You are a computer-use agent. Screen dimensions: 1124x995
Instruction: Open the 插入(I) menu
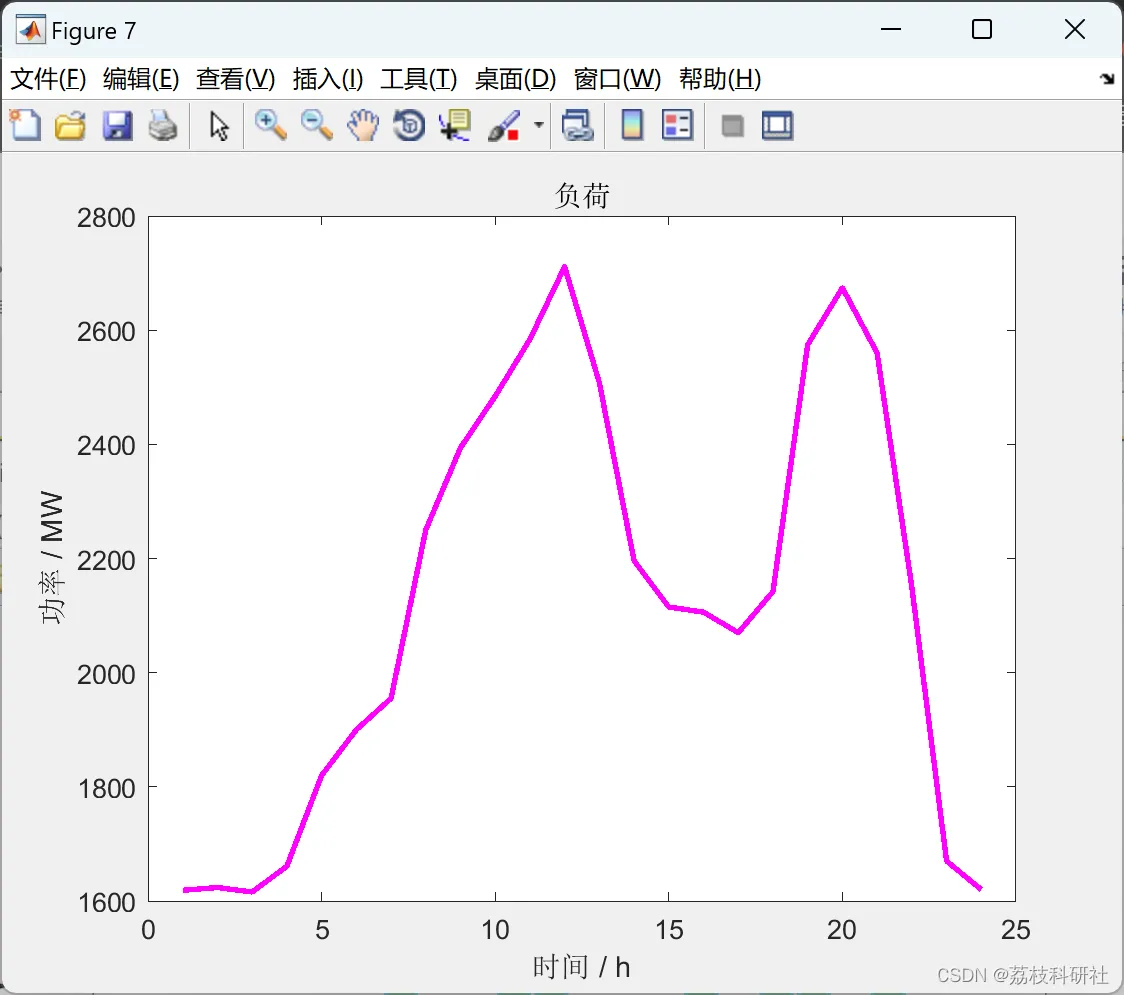[x=328, y=79]
